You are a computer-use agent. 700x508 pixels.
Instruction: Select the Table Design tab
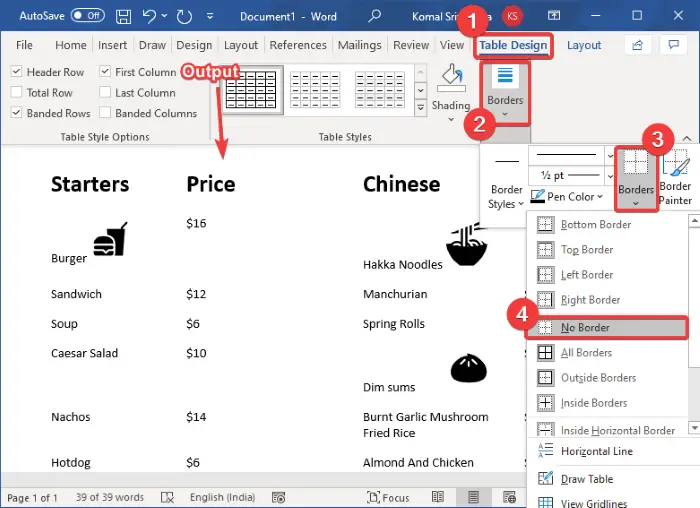pos(513,46)
